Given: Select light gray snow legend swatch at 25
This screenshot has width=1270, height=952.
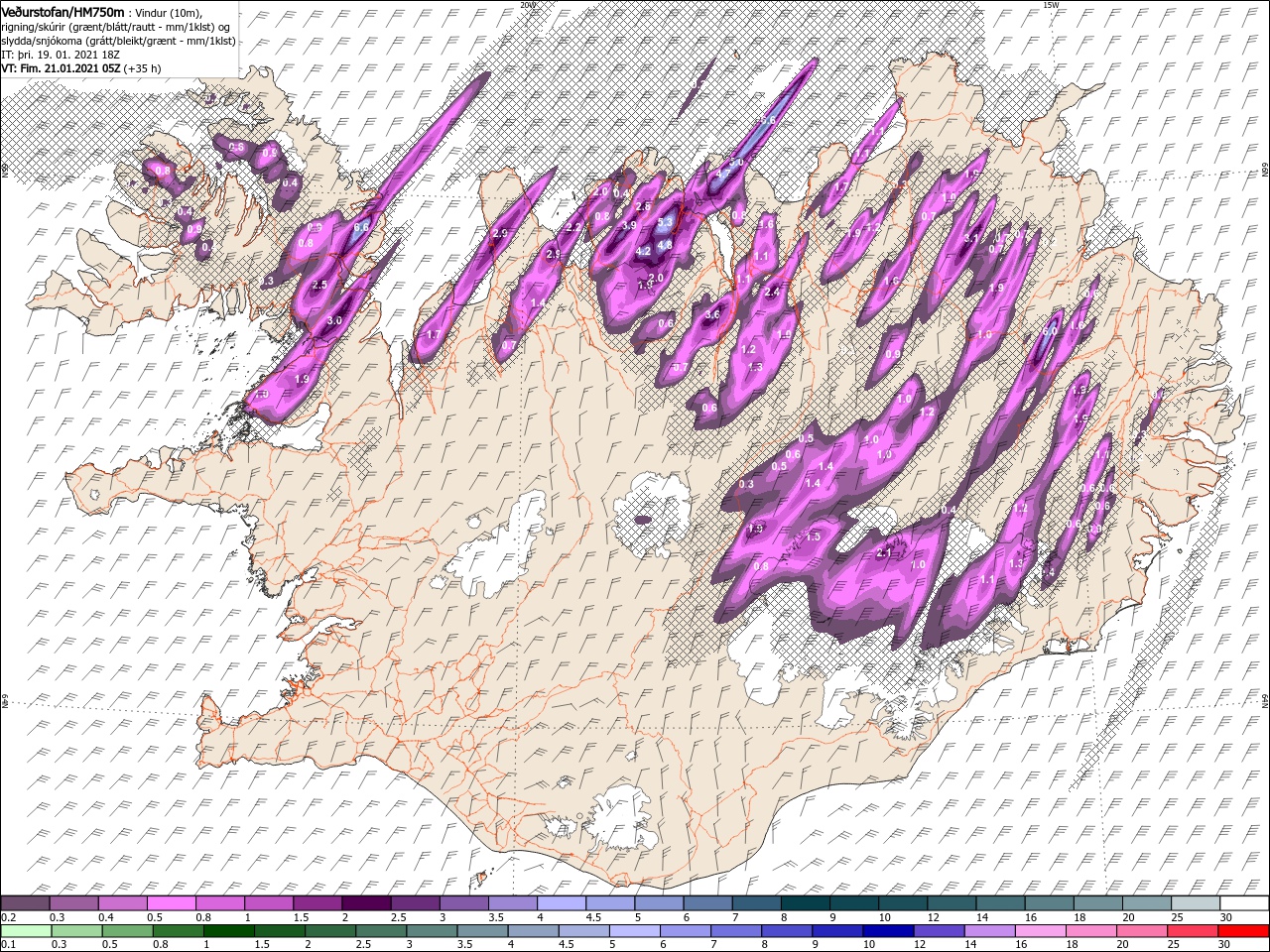Looking at the screenshot, I should (1195, 903).
